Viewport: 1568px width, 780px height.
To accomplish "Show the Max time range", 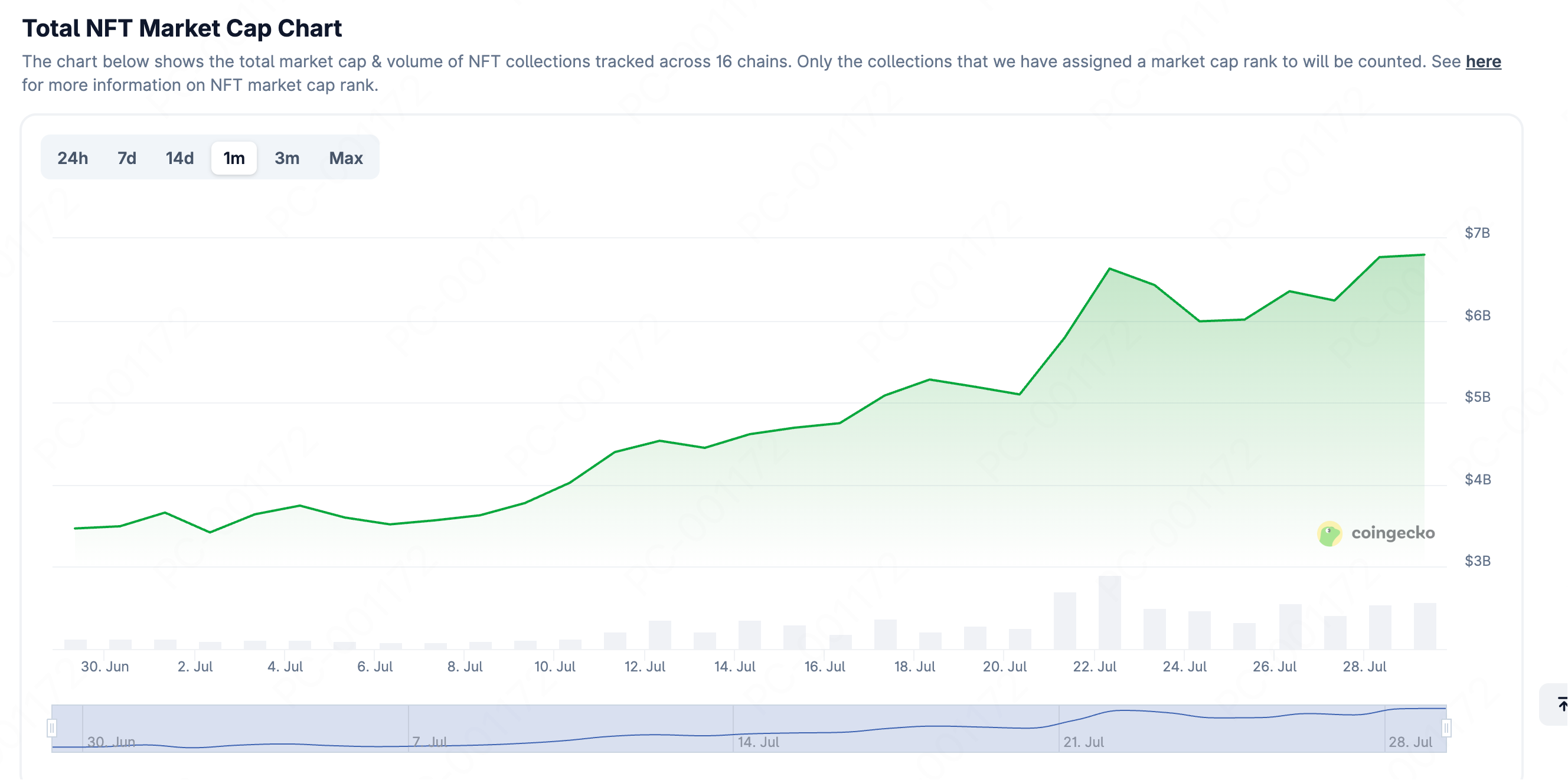I will click(346, 158).
